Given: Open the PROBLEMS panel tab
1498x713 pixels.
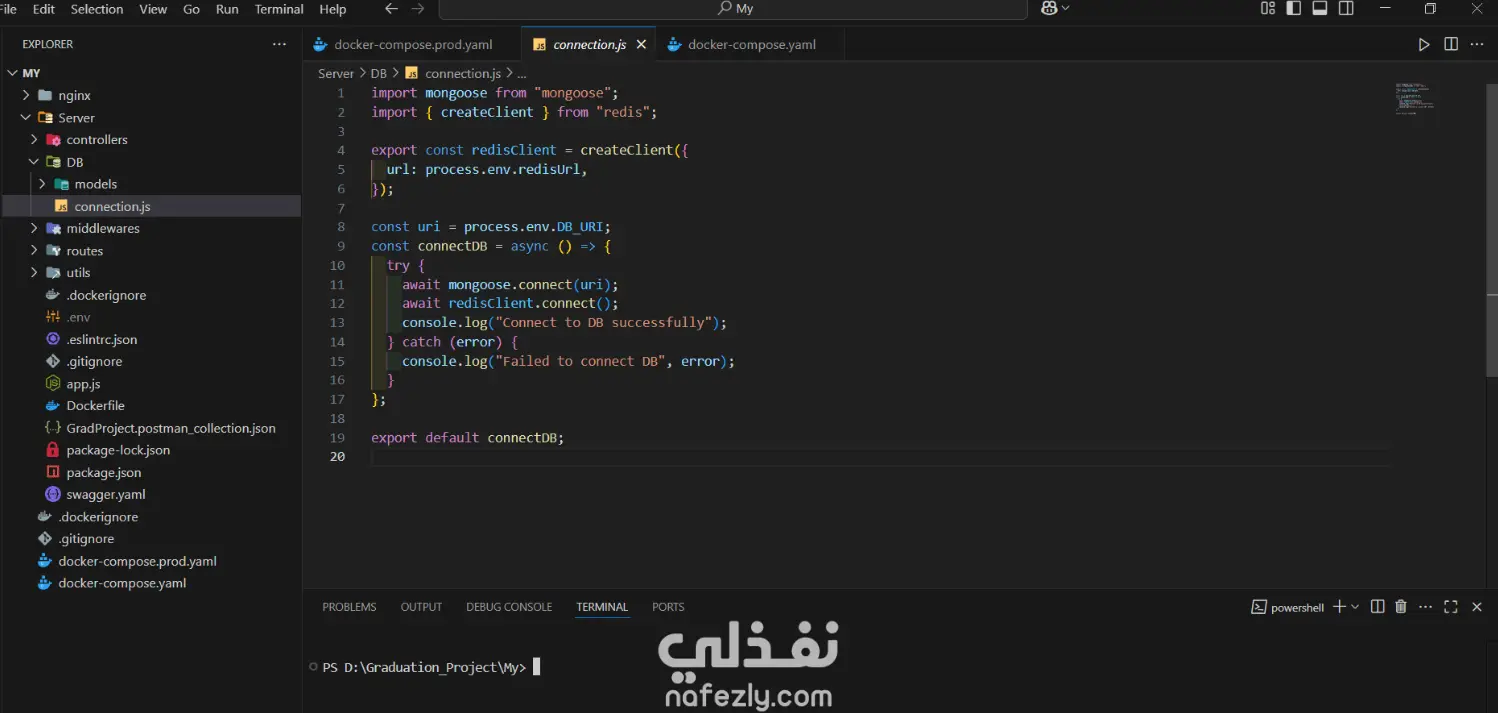Looking at the screenshot, I should (349, 607).
